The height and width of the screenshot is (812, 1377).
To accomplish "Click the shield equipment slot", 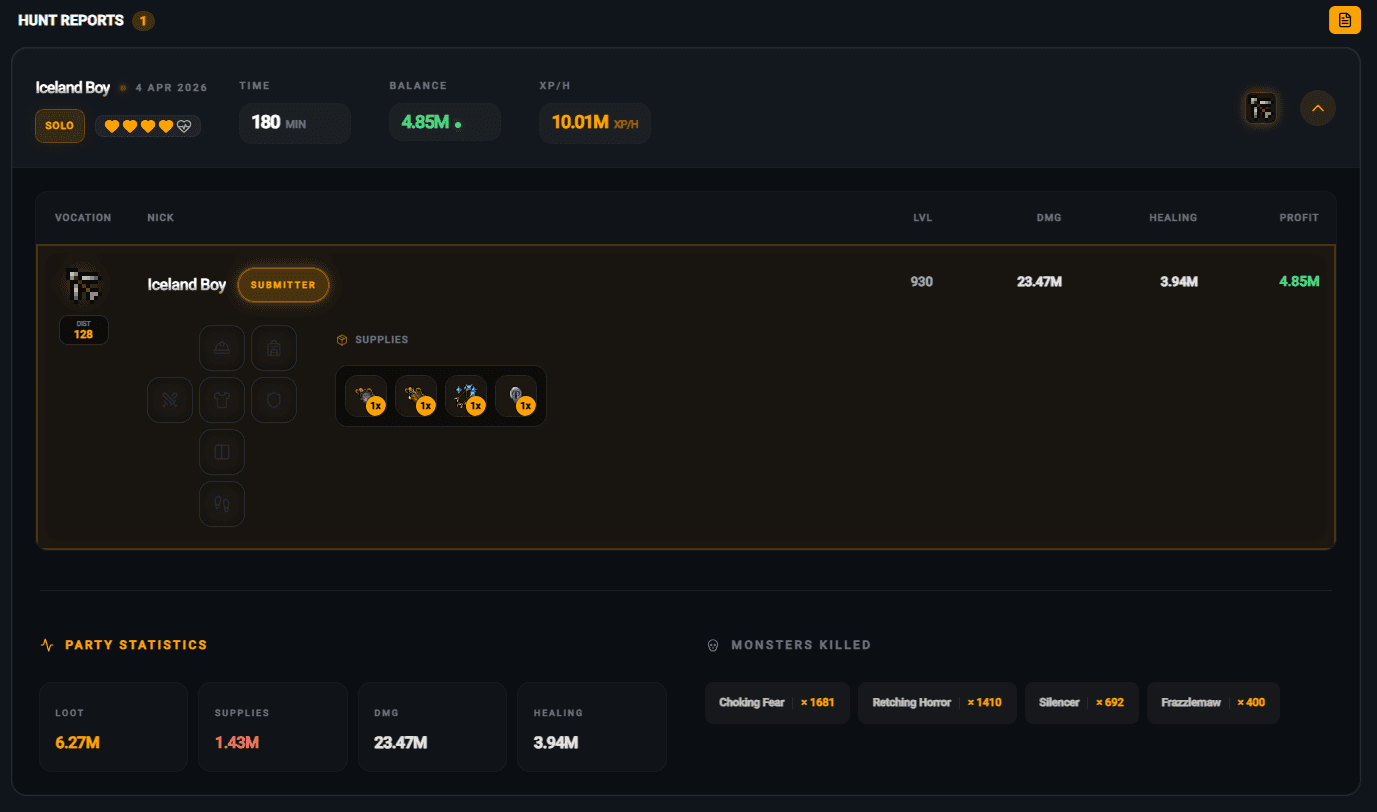I will [x=274, y=400].
